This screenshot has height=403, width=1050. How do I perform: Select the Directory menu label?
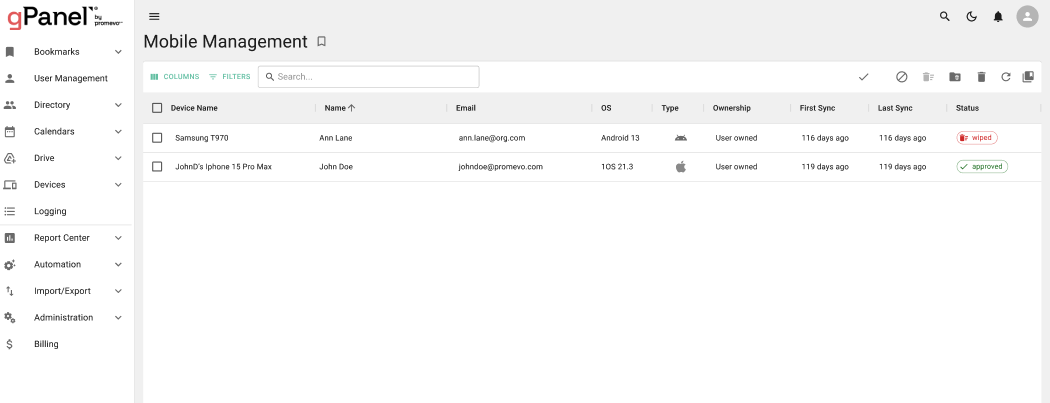52,105
